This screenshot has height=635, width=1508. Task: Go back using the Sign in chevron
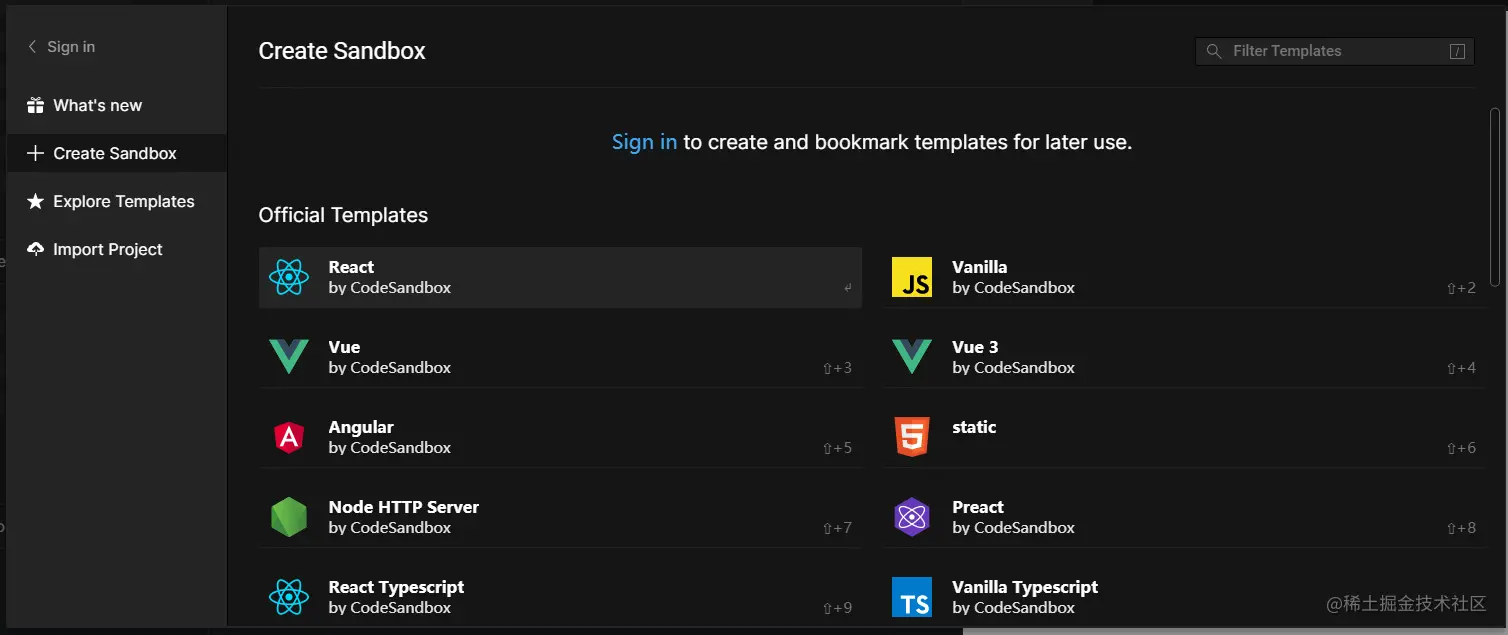33,47
